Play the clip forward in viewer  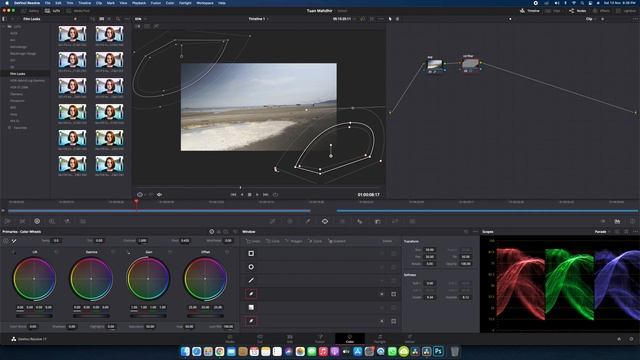(257, 195)
